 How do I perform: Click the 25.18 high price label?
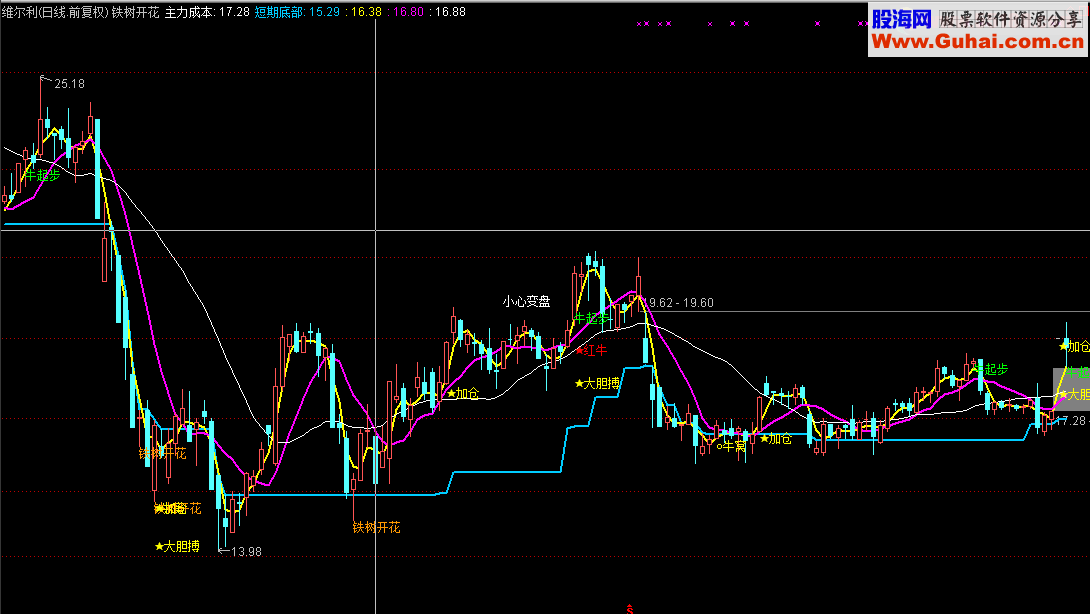coord(70,83)
